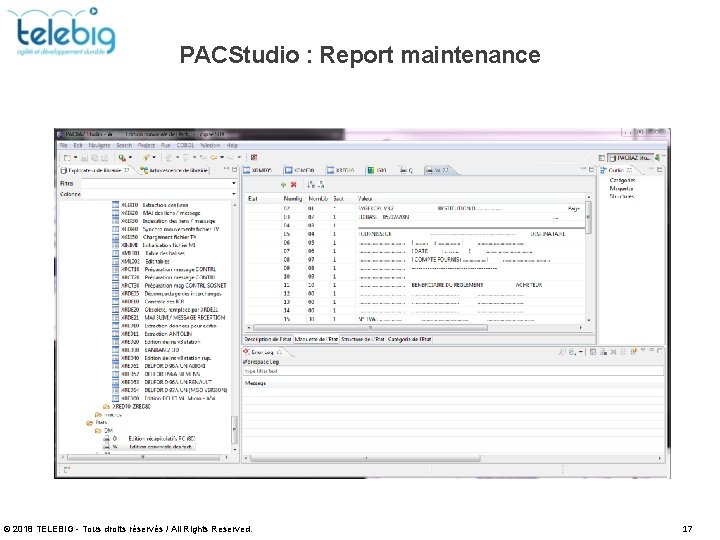Open the Maquette de l'Etat tab

coord(316,339)
